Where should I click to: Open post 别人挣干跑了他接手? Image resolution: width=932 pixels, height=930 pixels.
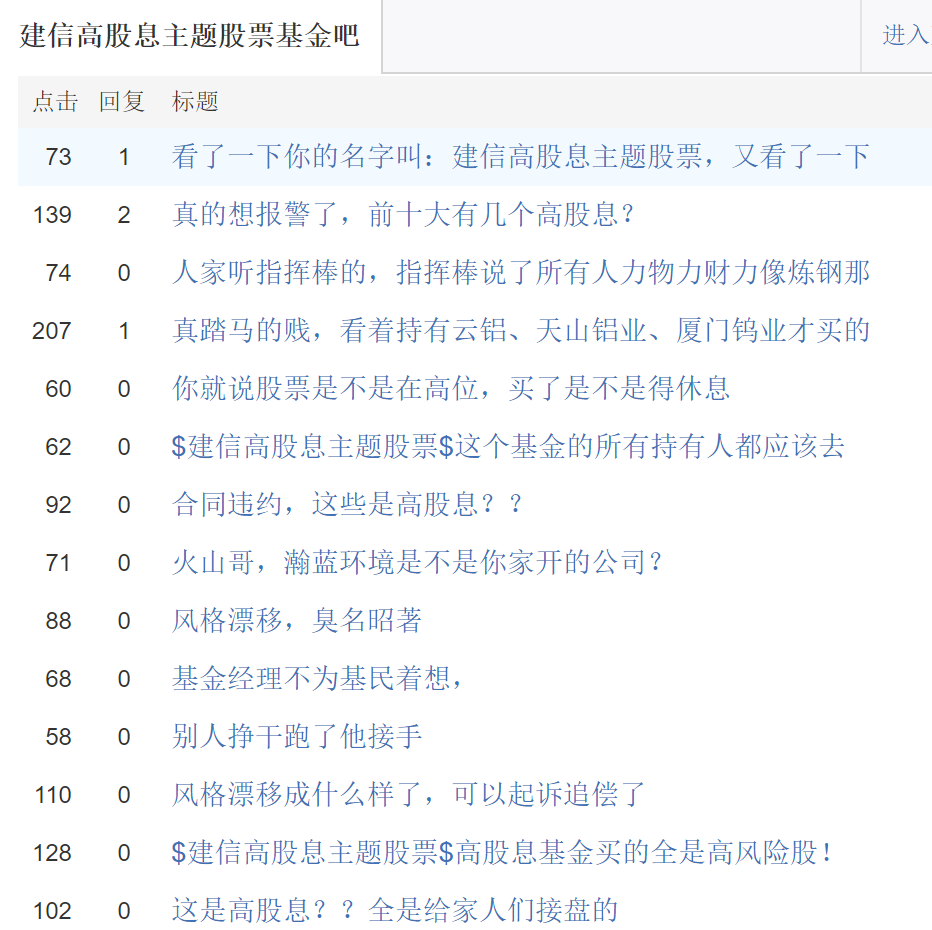[x=297, y=736]
